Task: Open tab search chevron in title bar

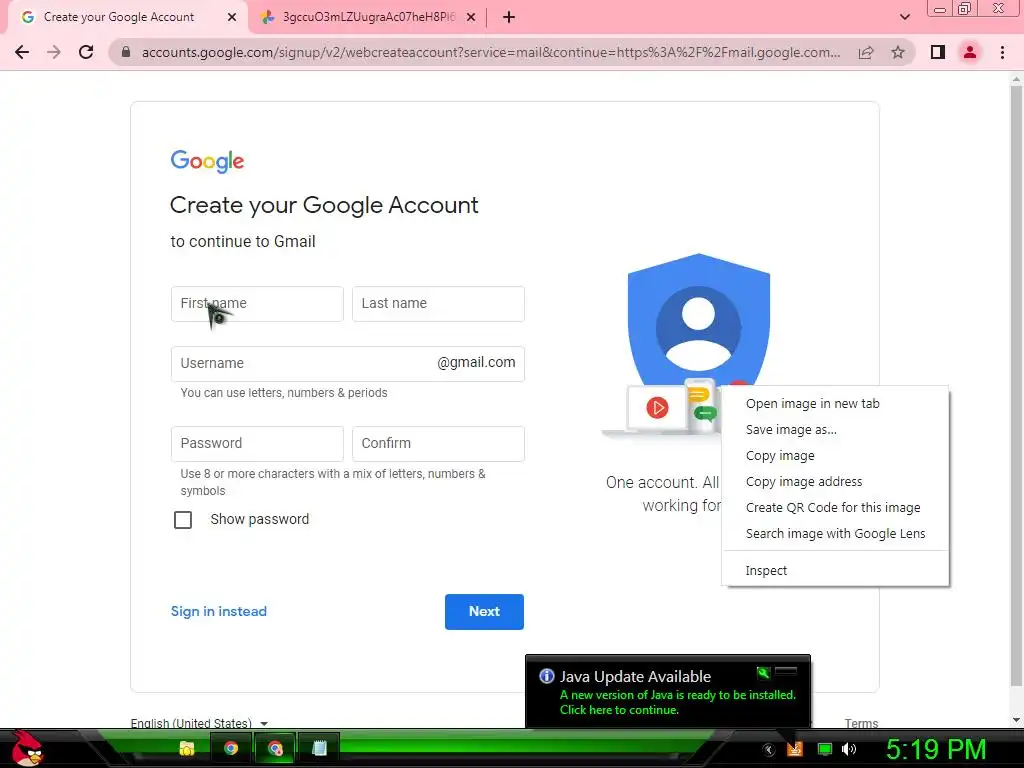Action: tap(904, 17)
